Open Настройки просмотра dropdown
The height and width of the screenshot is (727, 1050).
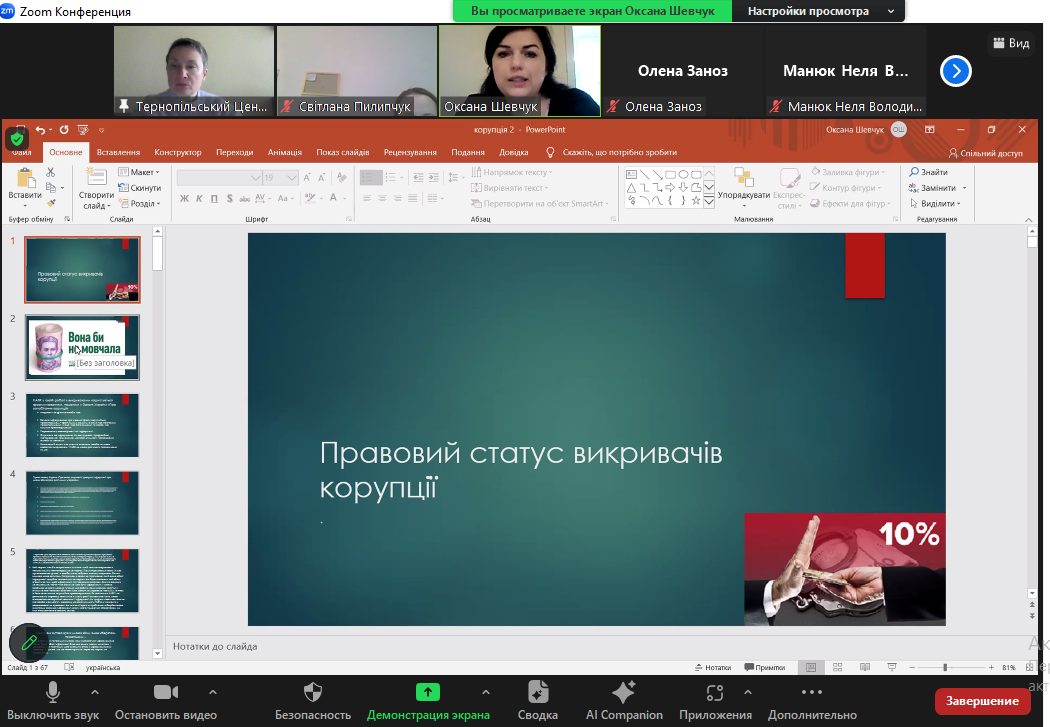click(x=818, y=11)
